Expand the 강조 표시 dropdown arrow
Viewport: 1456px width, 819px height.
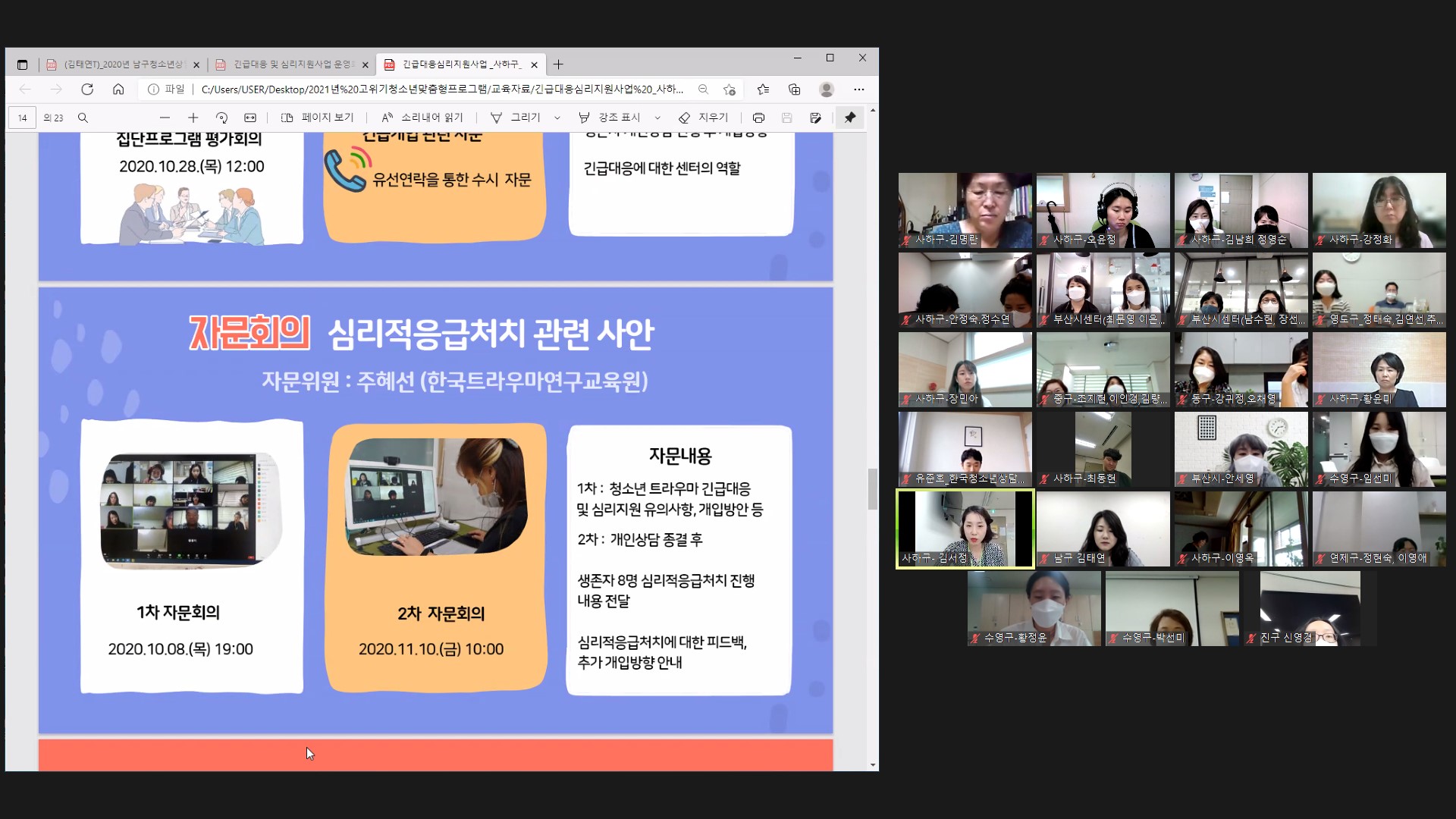[657, 118]
